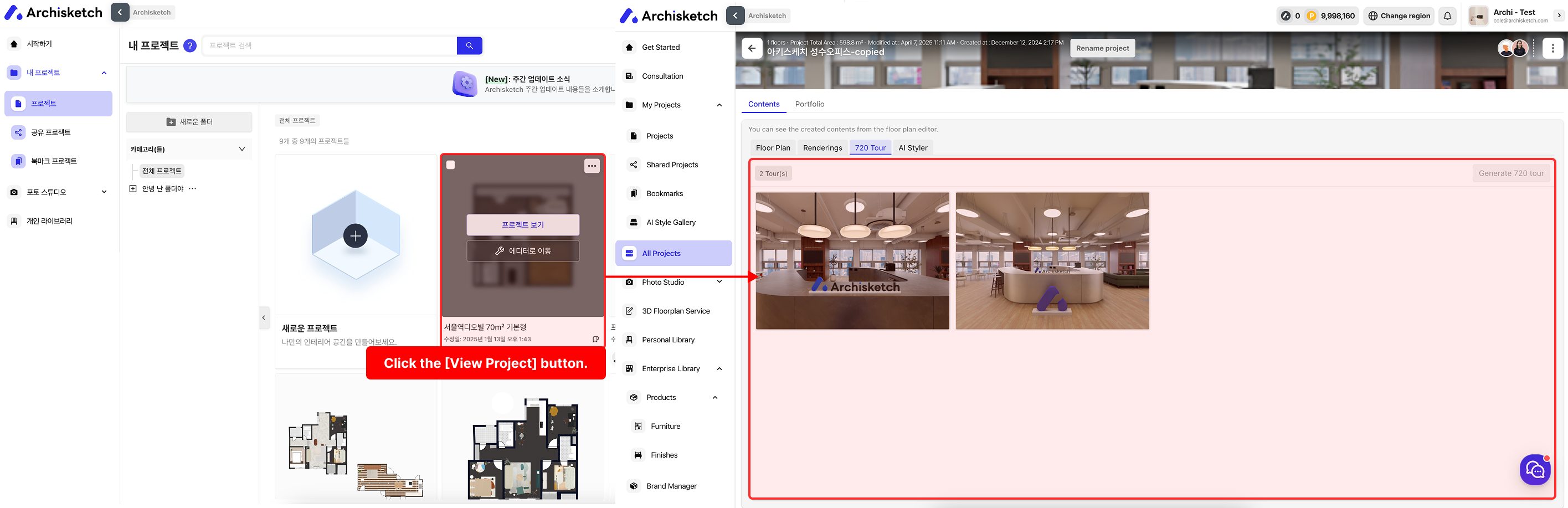The image size is (1568, 508).
Task: Click the back arrow in project header
Action: pos(752,48)
